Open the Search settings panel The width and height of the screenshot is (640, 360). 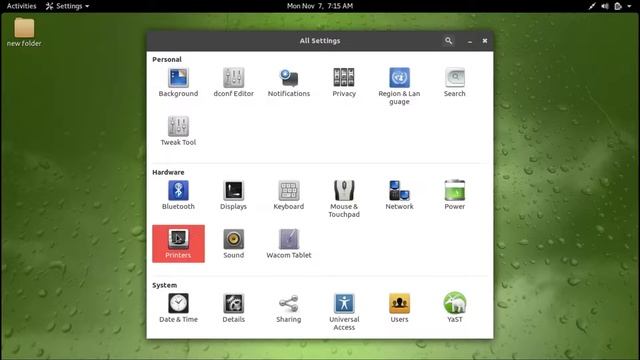454,82
